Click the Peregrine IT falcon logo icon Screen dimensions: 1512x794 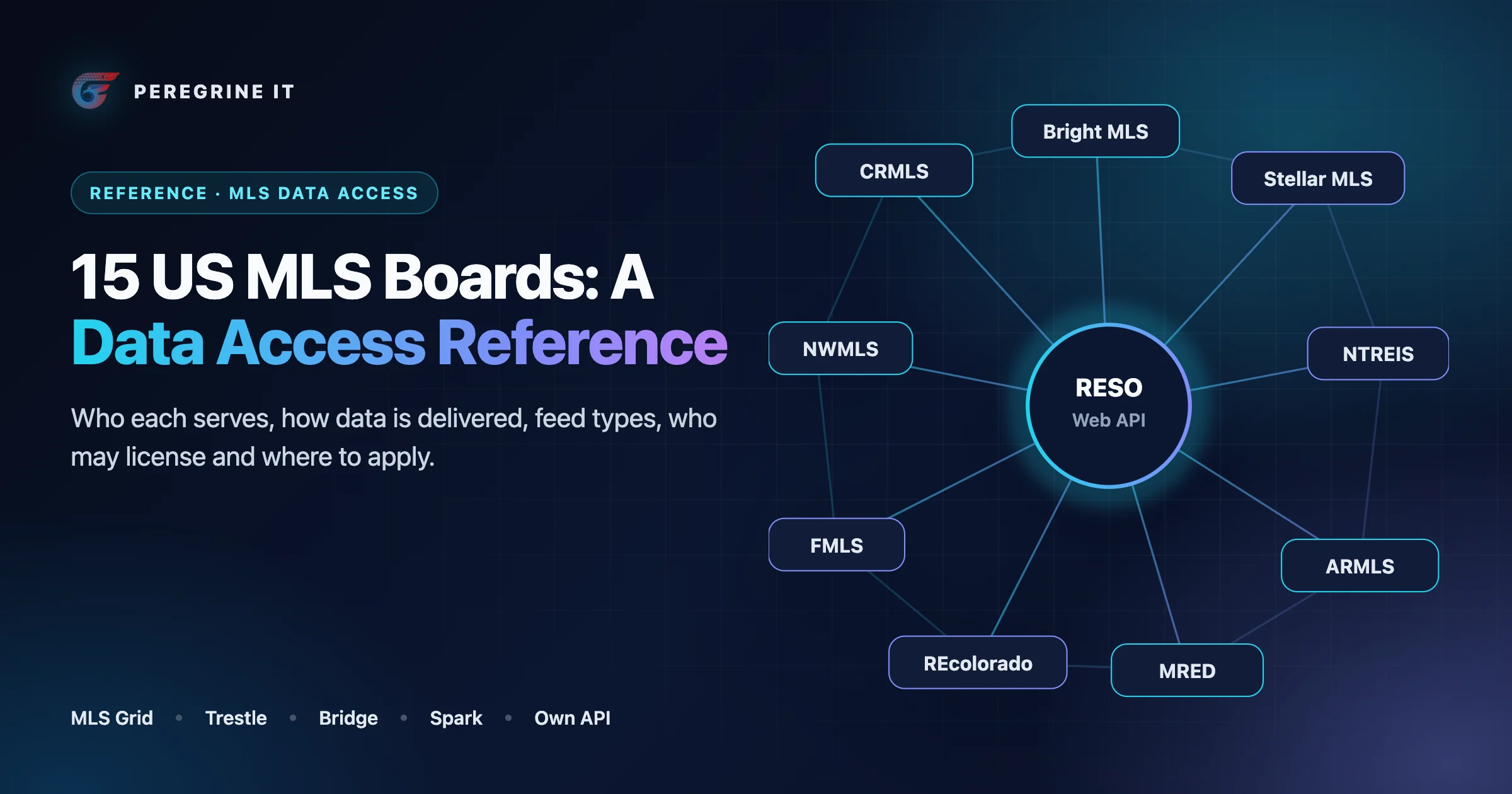tap(95, 91)
